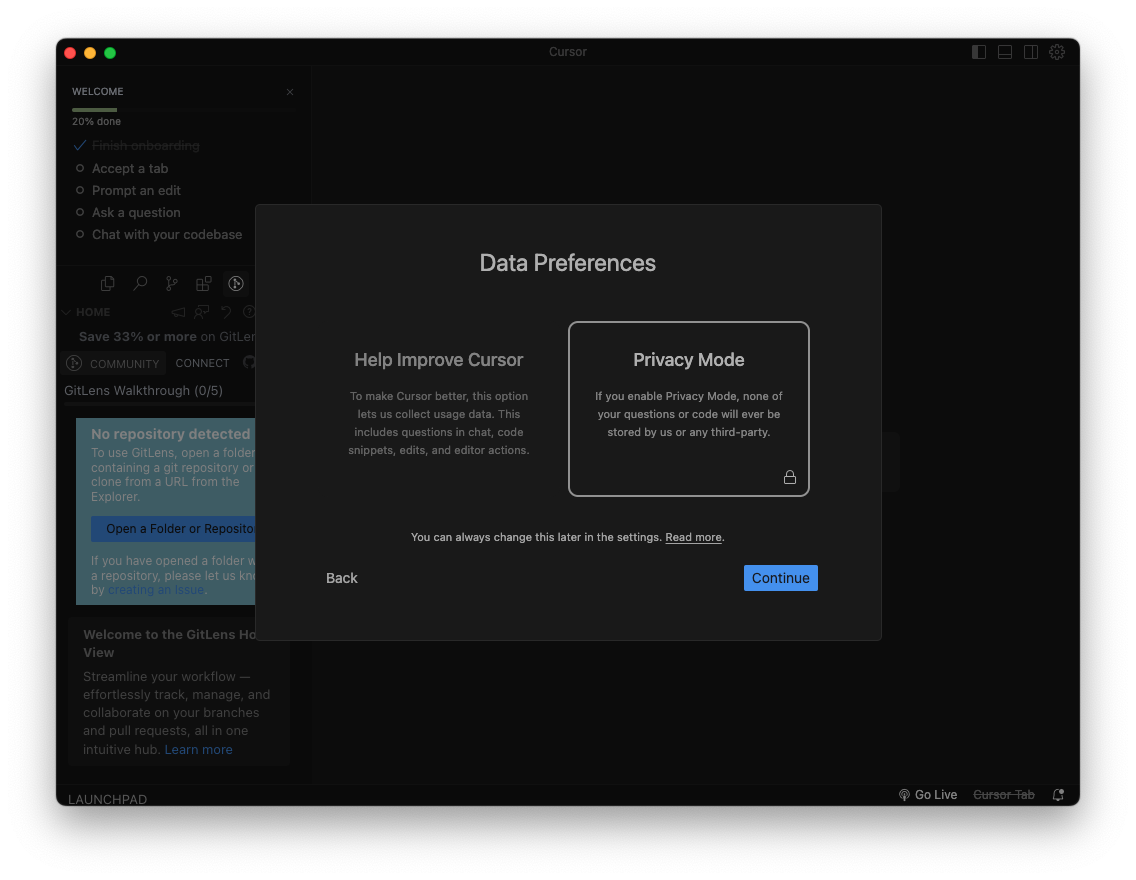Click the lock icon in Privacy Mode card
1136x880 pixels.
pos(790,477)
